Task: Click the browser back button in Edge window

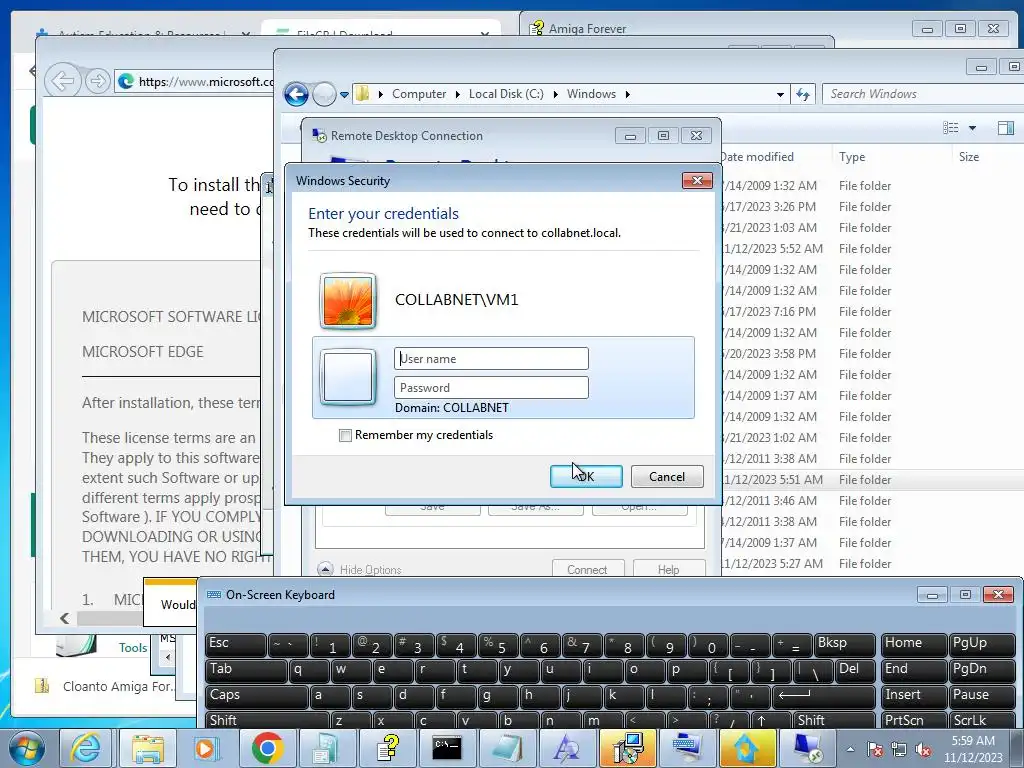Action: click(63, 82)
